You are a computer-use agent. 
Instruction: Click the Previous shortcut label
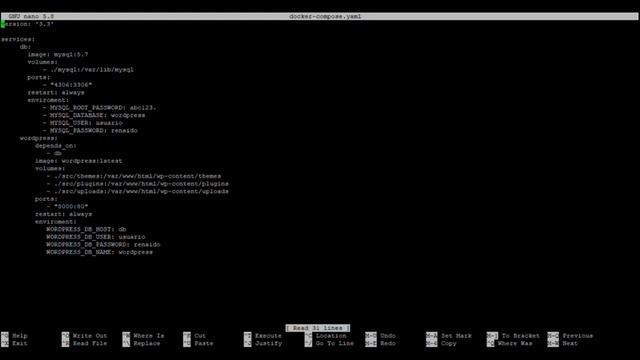[x=578, y=336]
